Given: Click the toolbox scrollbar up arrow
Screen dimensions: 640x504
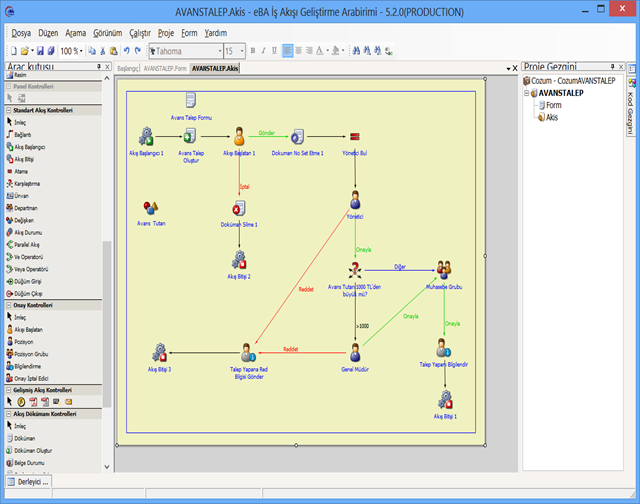Looking at the screenshot, I should tap(107, 78).
